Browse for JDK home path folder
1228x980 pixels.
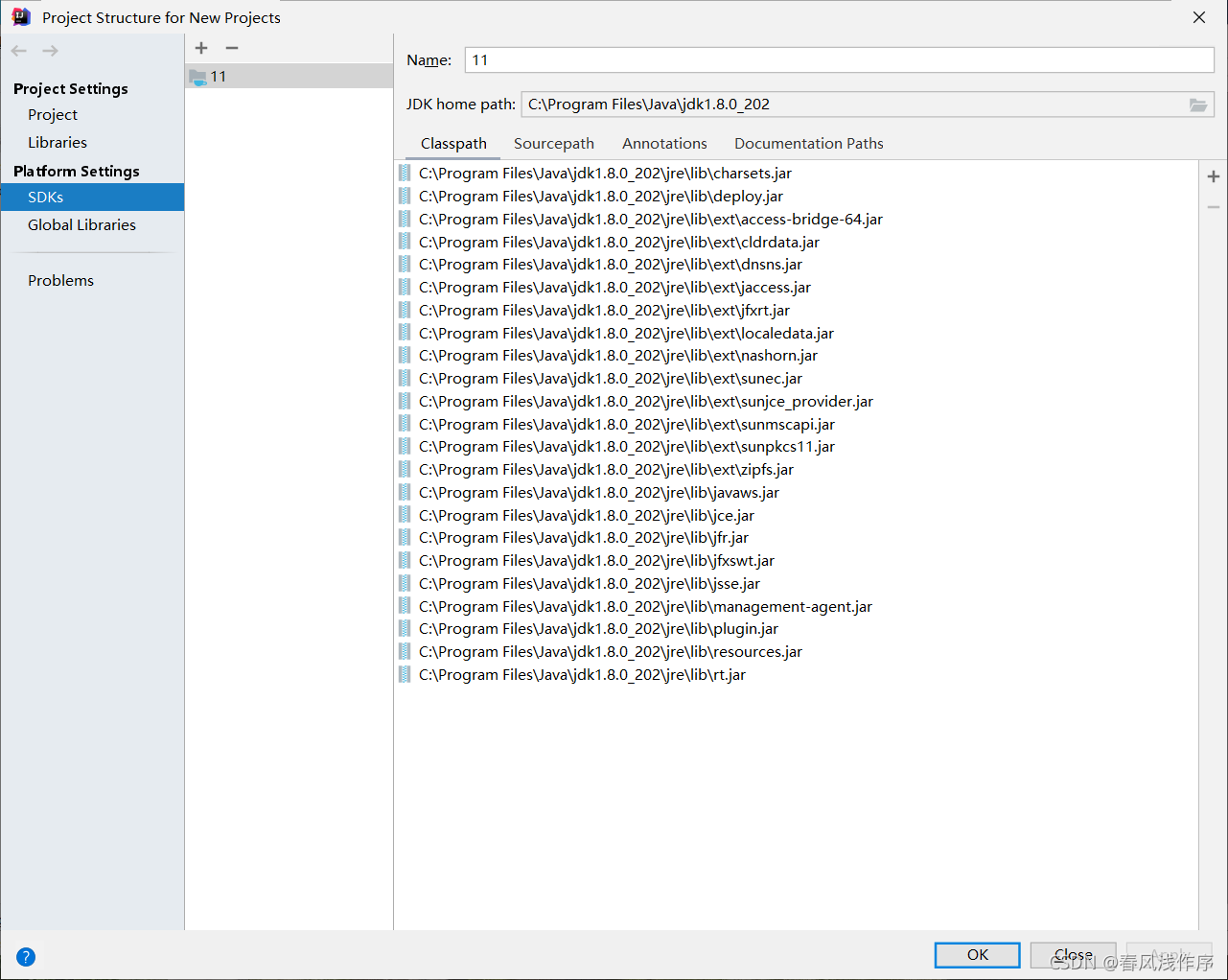pyautogui.click(x=1198, y=105)
